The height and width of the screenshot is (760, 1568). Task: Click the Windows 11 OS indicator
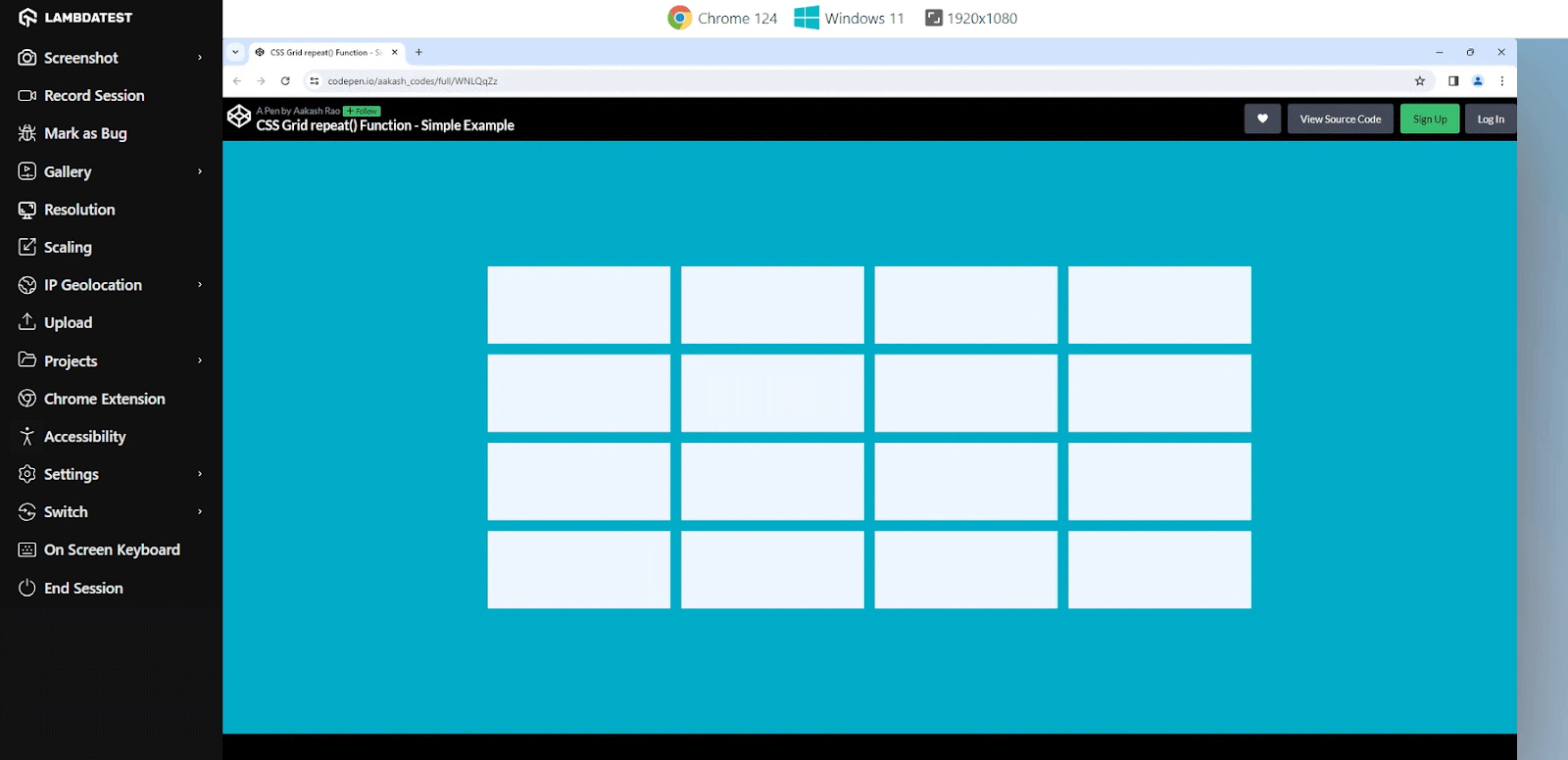pos(849,18)
